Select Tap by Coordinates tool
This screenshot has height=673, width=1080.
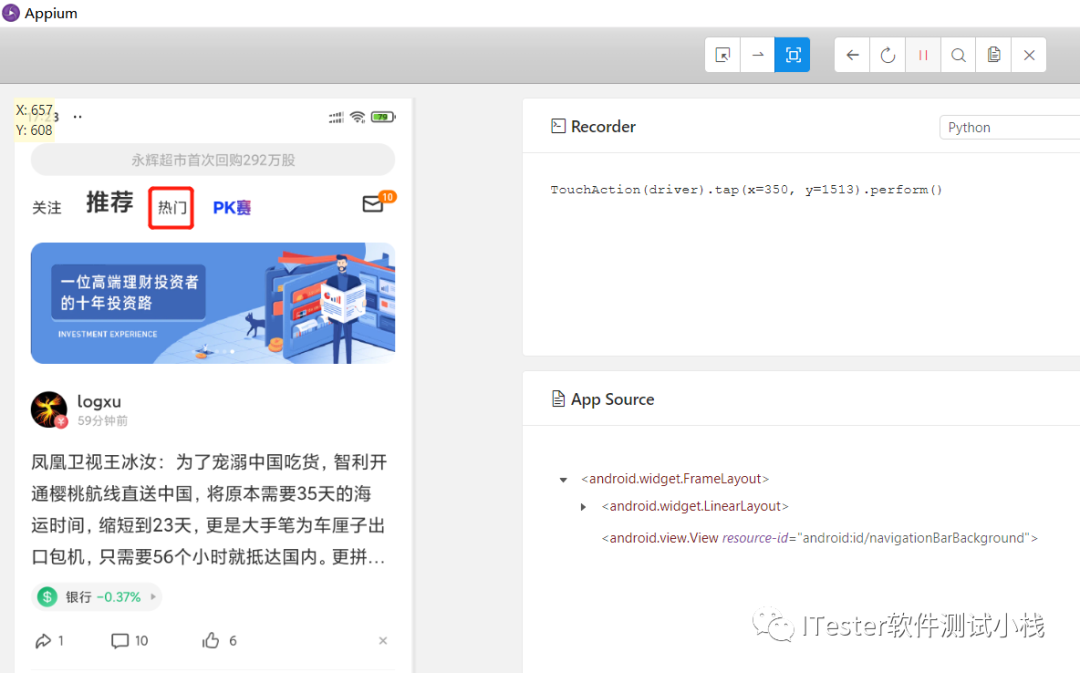pos(793,55)
